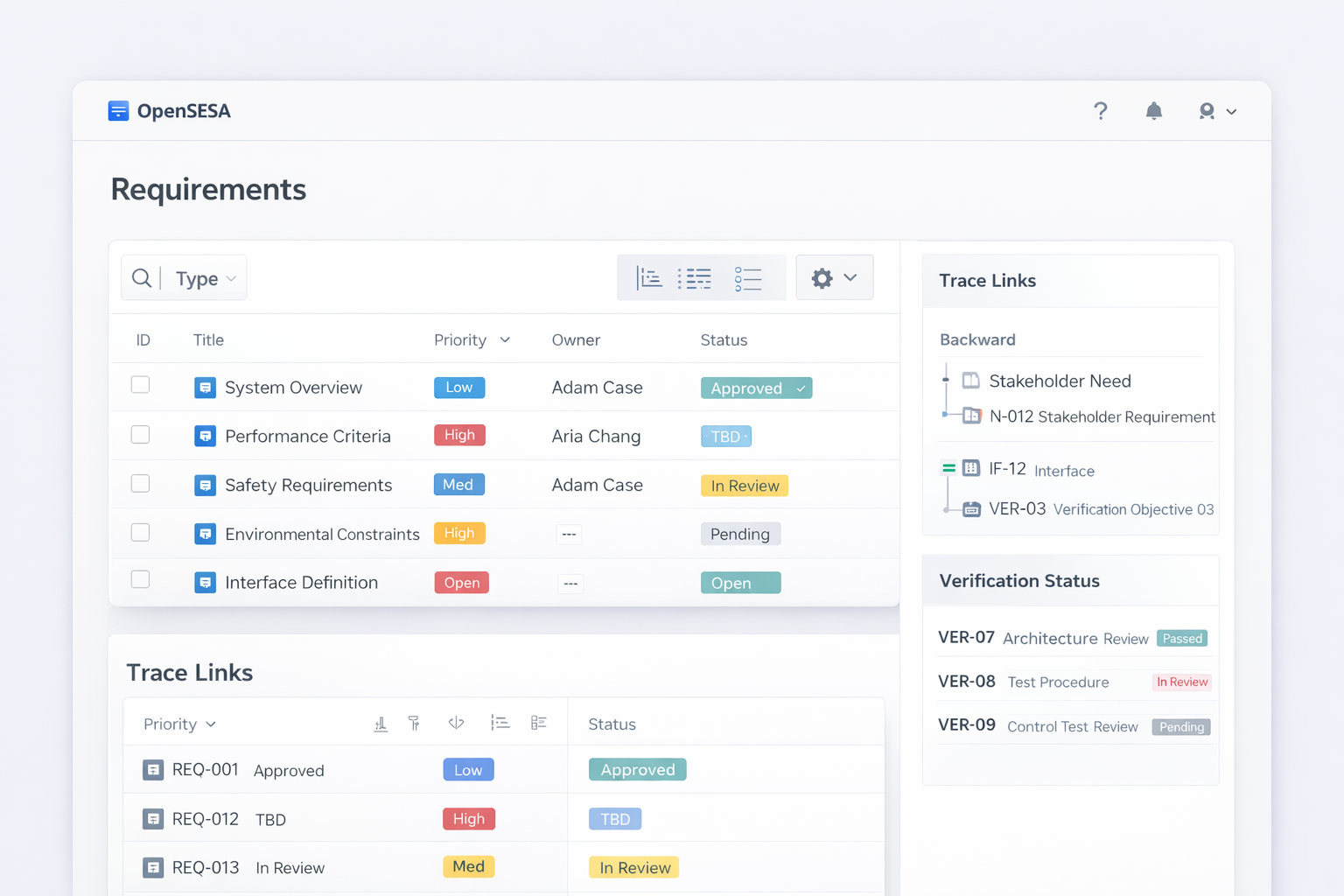This screenshot has height=896, width=1344.
Task: Check the Interface Definition row checkbox
Action: point(140,579)
